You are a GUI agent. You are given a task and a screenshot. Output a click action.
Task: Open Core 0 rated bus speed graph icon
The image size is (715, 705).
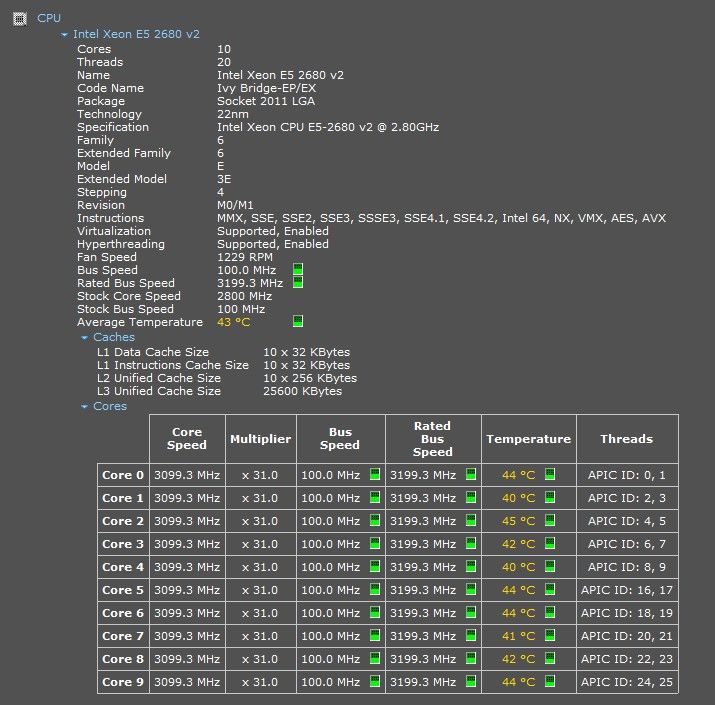(471, 474)
